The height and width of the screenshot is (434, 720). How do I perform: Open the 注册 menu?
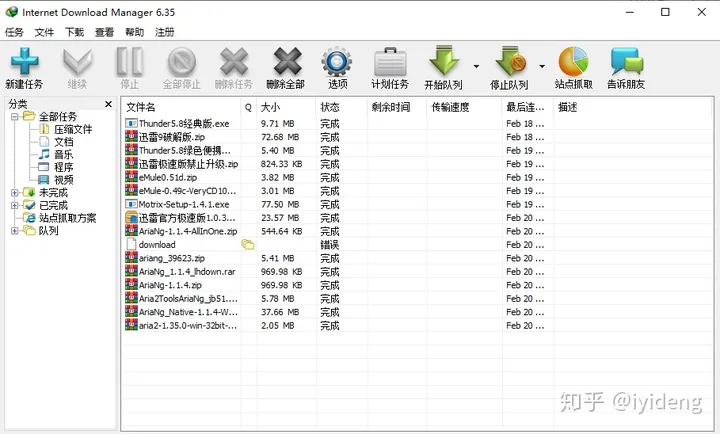(x=164, y=32)
